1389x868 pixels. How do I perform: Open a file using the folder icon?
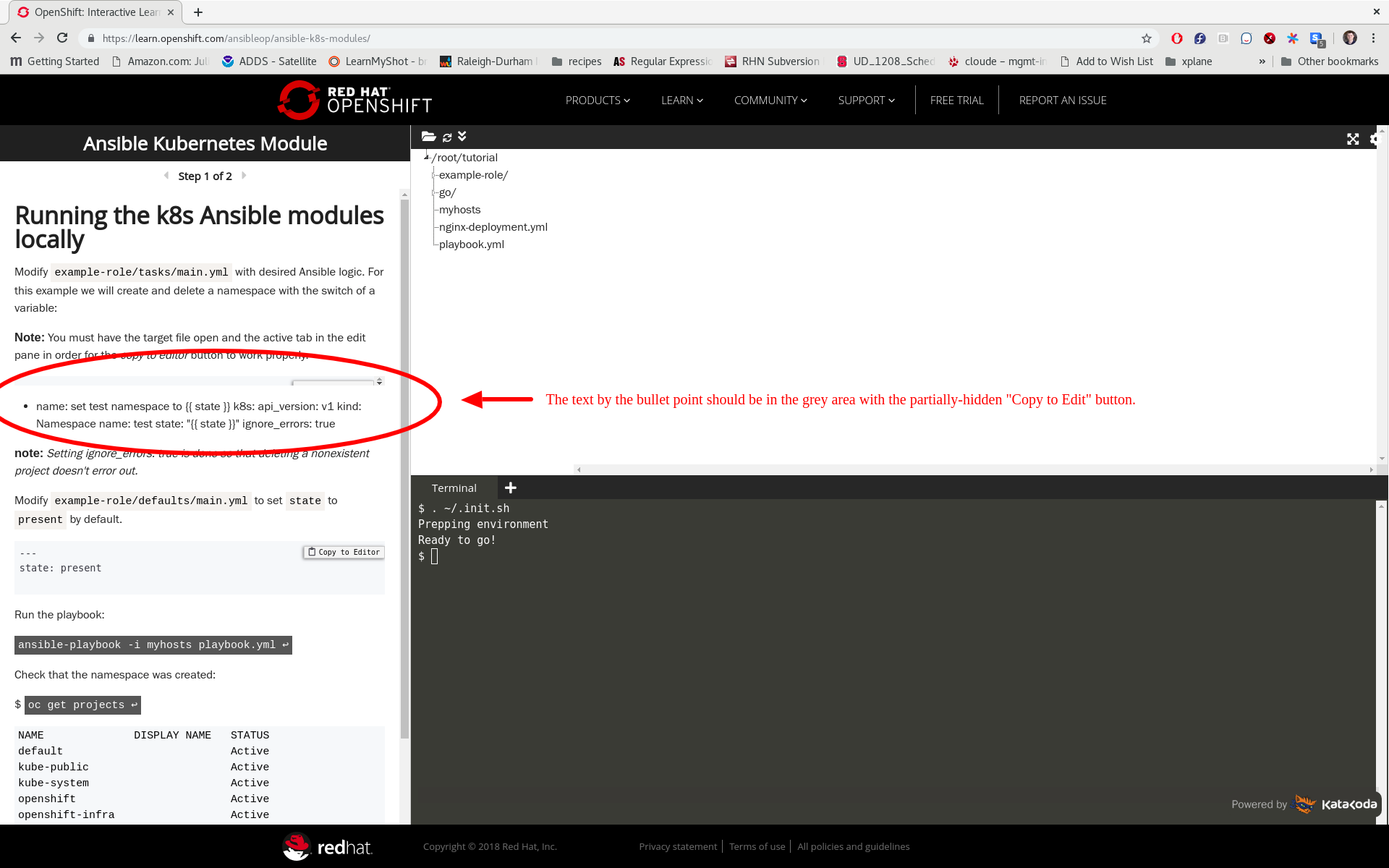429,137
